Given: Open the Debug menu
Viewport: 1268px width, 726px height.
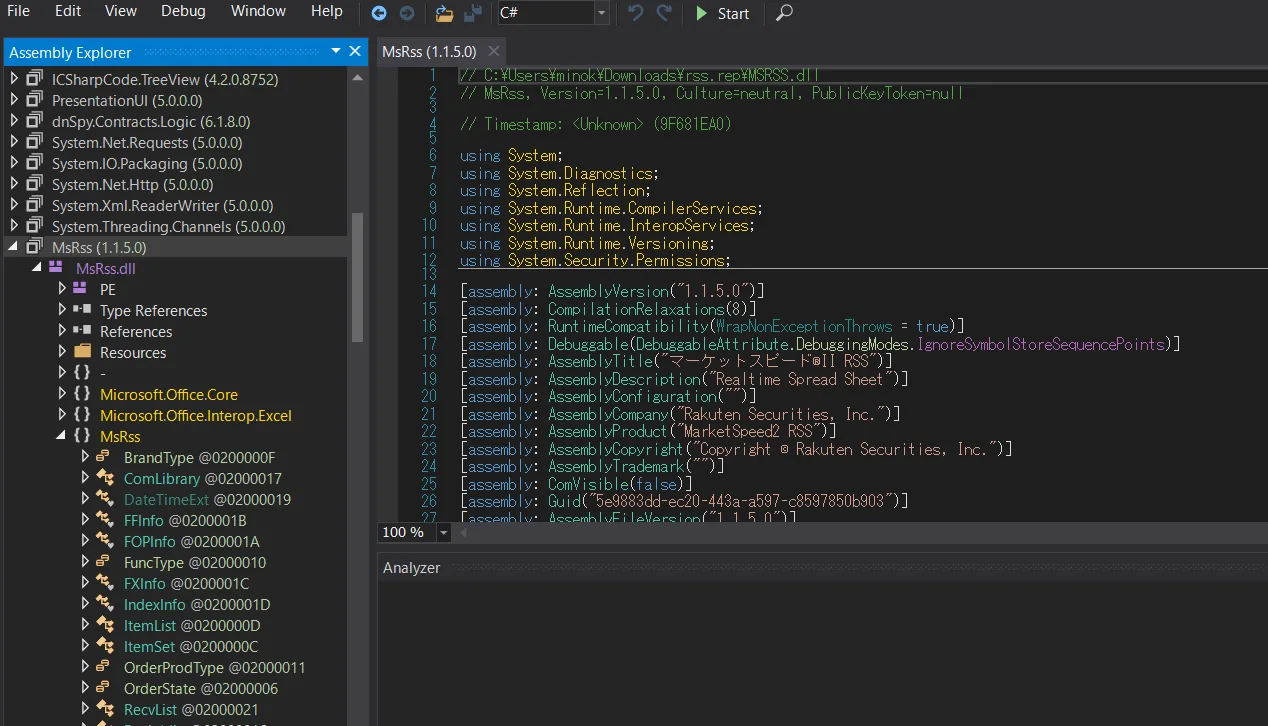Looking at the screenshot, I should 183,11.
